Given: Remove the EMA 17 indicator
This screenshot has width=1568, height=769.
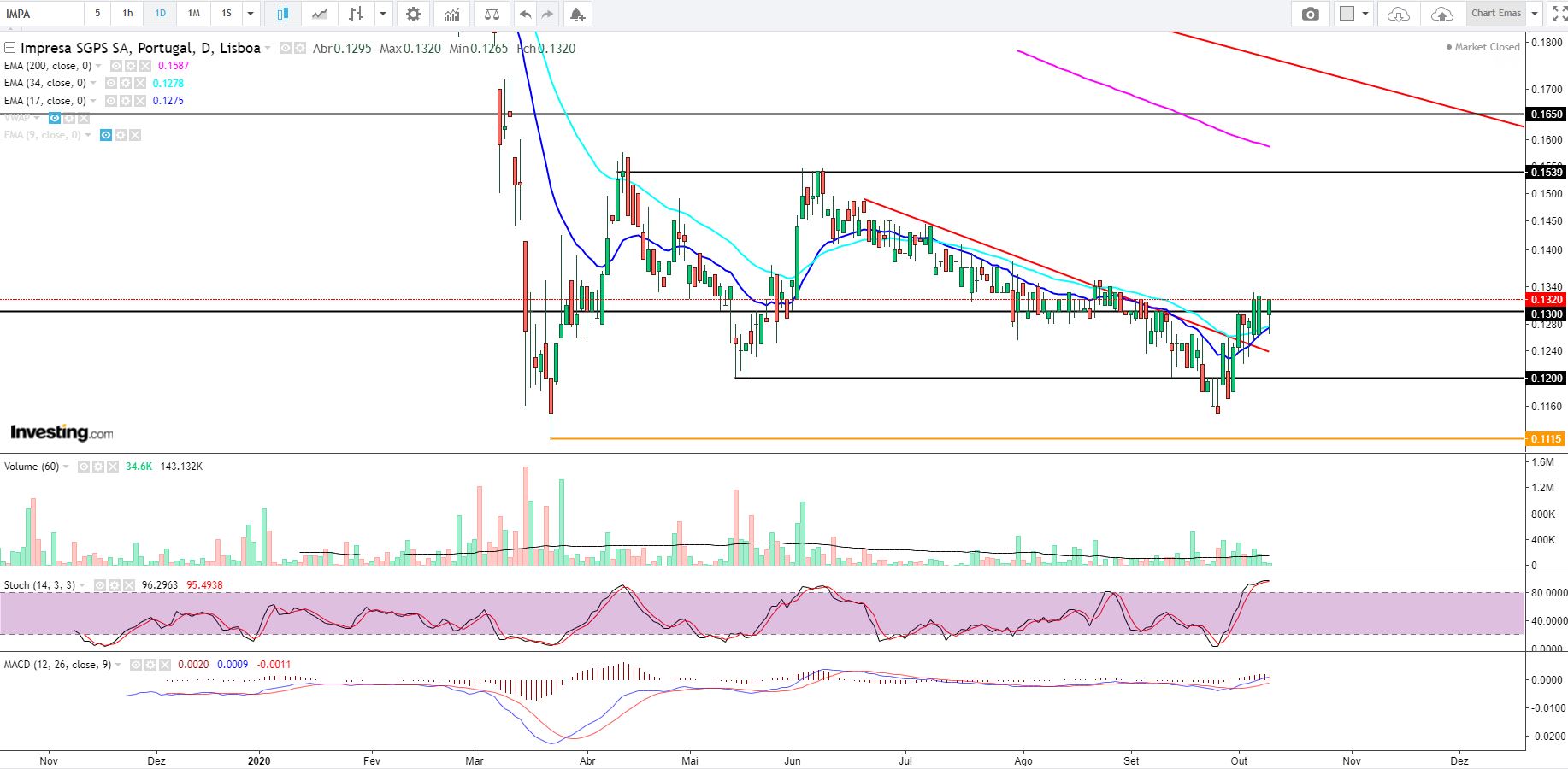Looking at the screenshot, I should (x=139, y=101).
